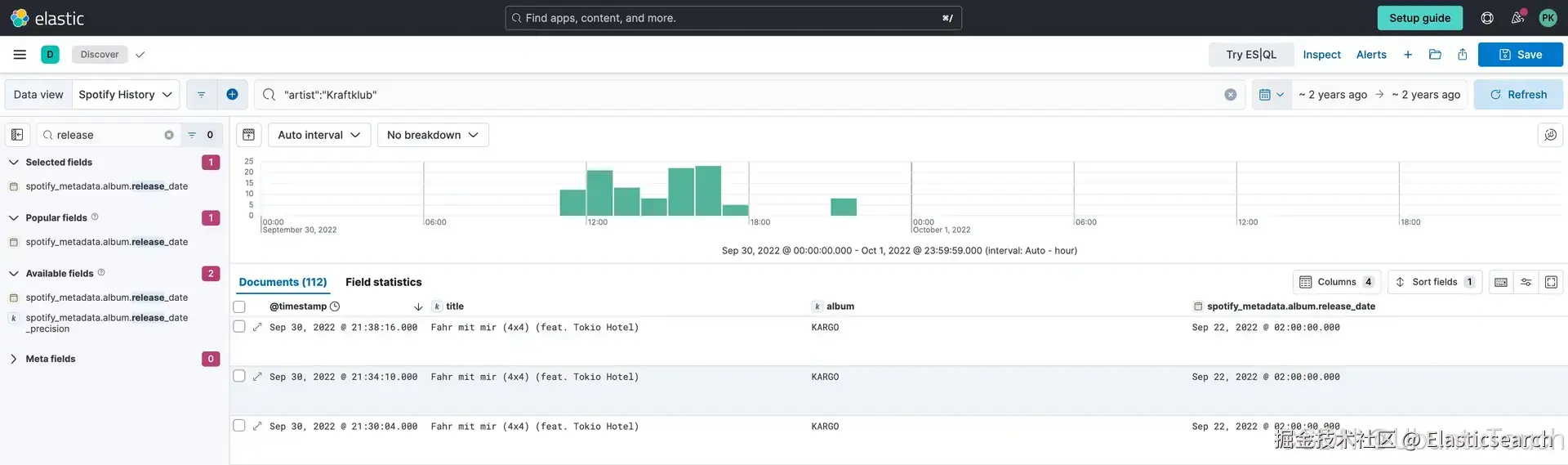Click the share icon in top bar

tap(1462, 55)
